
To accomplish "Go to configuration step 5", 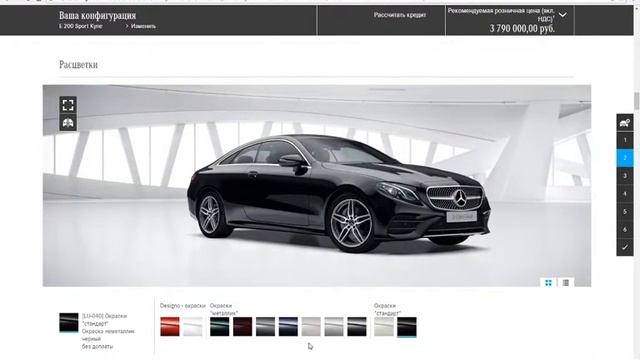I will [624, 212].
